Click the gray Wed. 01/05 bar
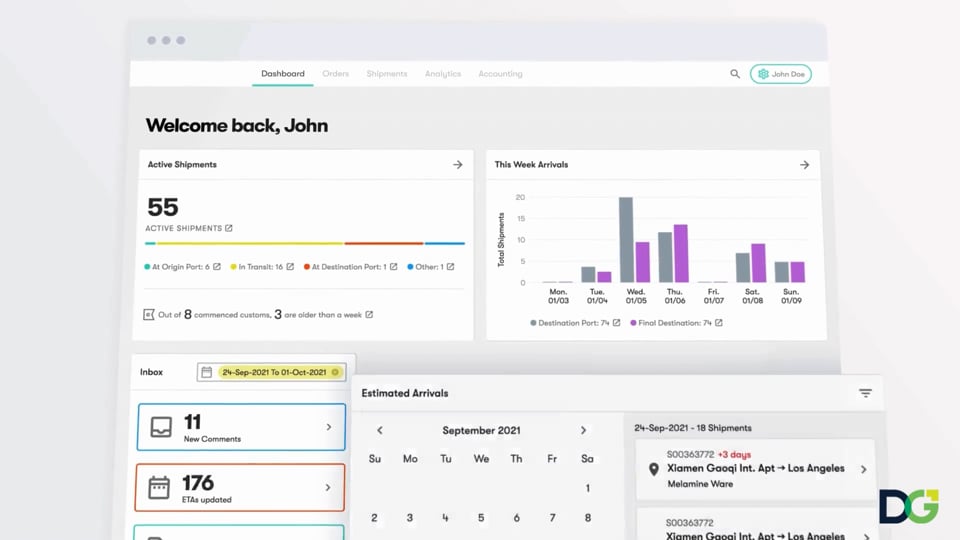 point(626,239)
